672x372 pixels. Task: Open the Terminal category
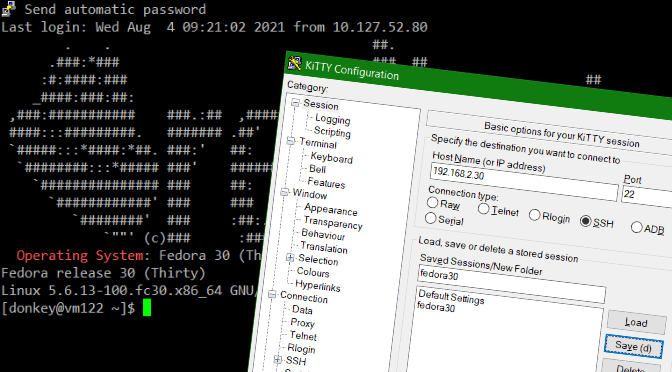[318, 142]
